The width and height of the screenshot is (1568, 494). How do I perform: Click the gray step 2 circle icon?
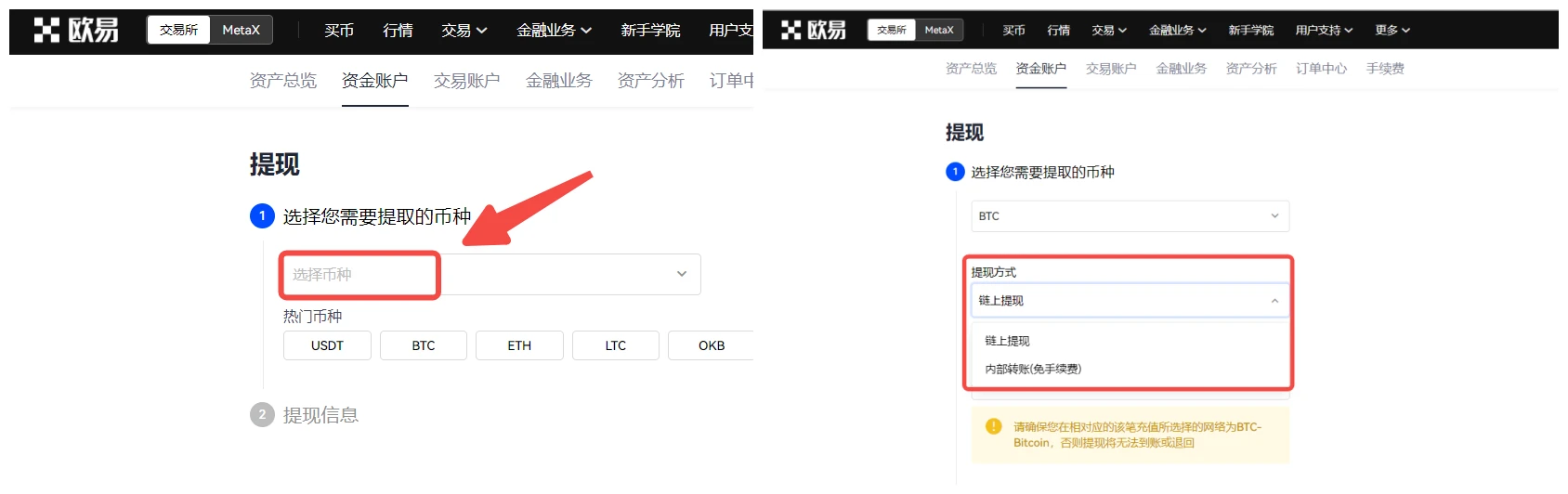pyautogui.click(x=262, y=415)
